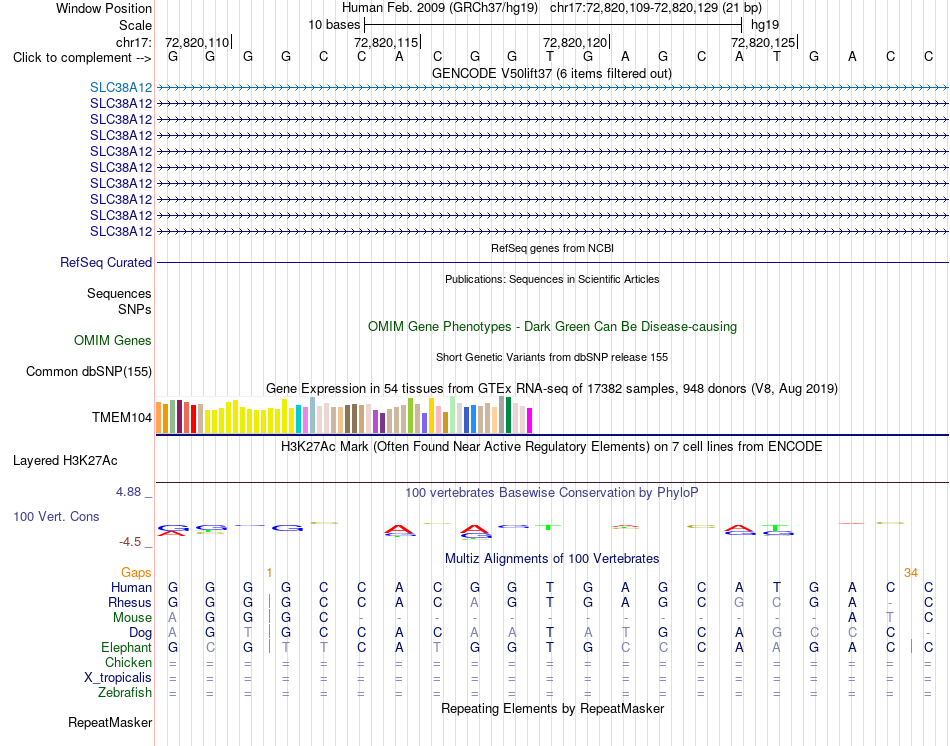This screenshot has height=746, width=950.
Task: Click the GENCODE V50lift37 track title
Action: [551, 73]
